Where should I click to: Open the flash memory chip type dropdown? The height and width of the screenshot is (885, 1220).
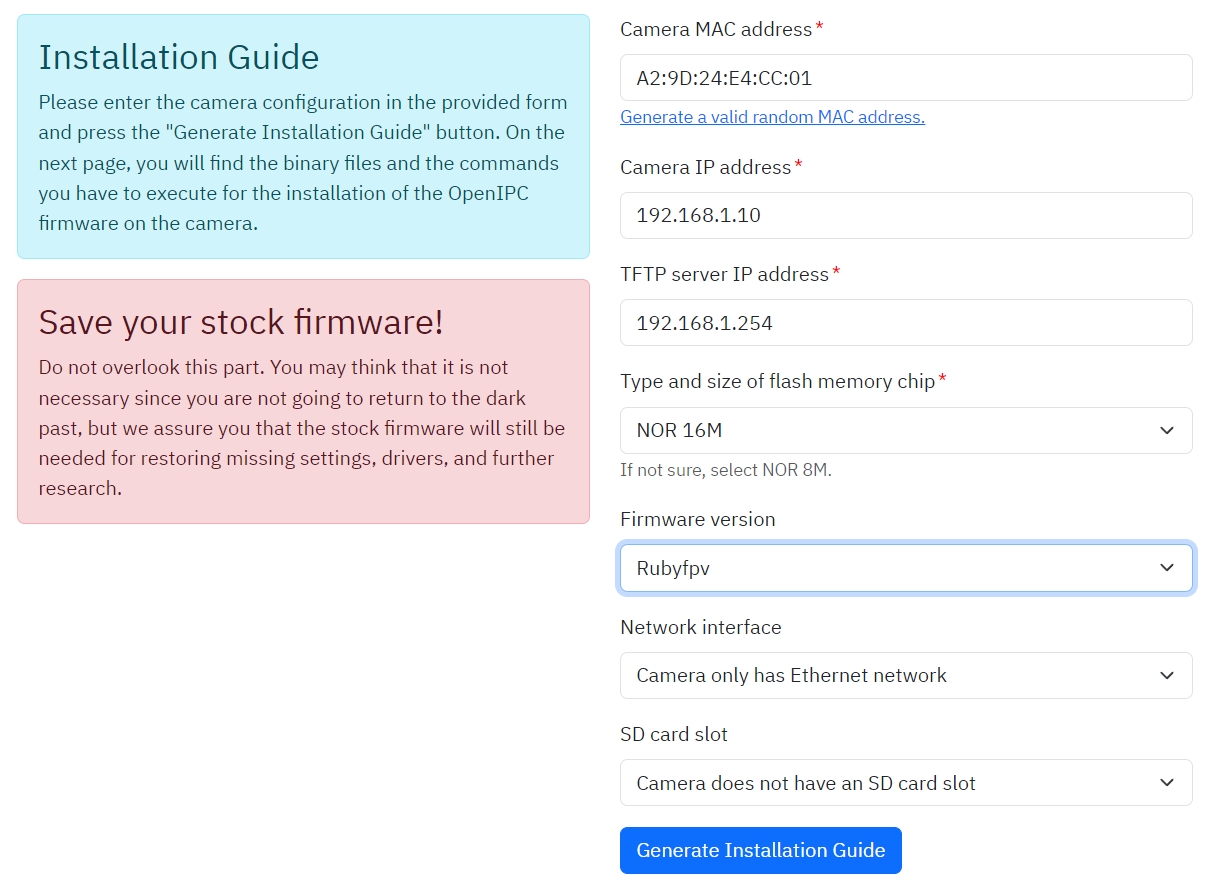[906, 430]
